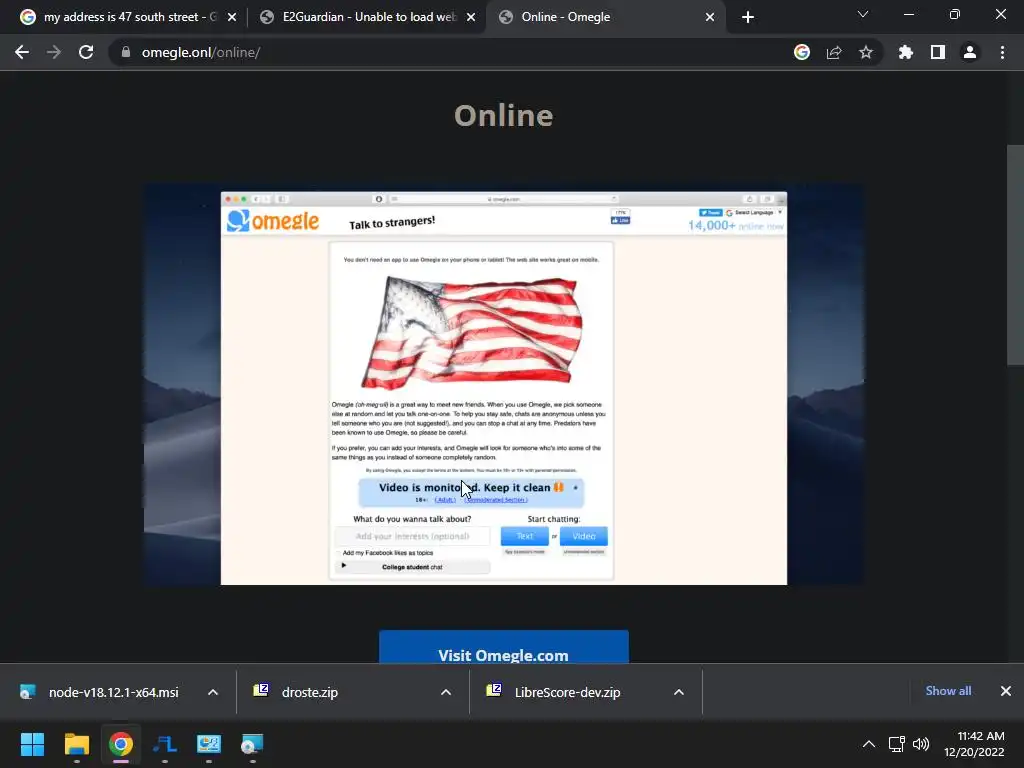Viewport: 1024px width, 768px height.
Task: Close the downloads bar
Action: (1006, 691)
